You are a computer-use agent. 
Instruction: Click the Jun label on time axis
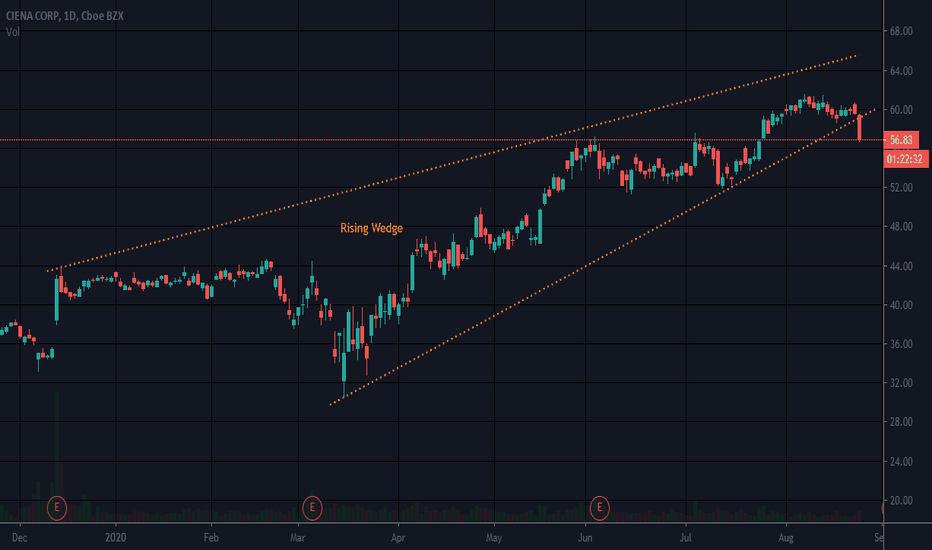tap(585, 538)
